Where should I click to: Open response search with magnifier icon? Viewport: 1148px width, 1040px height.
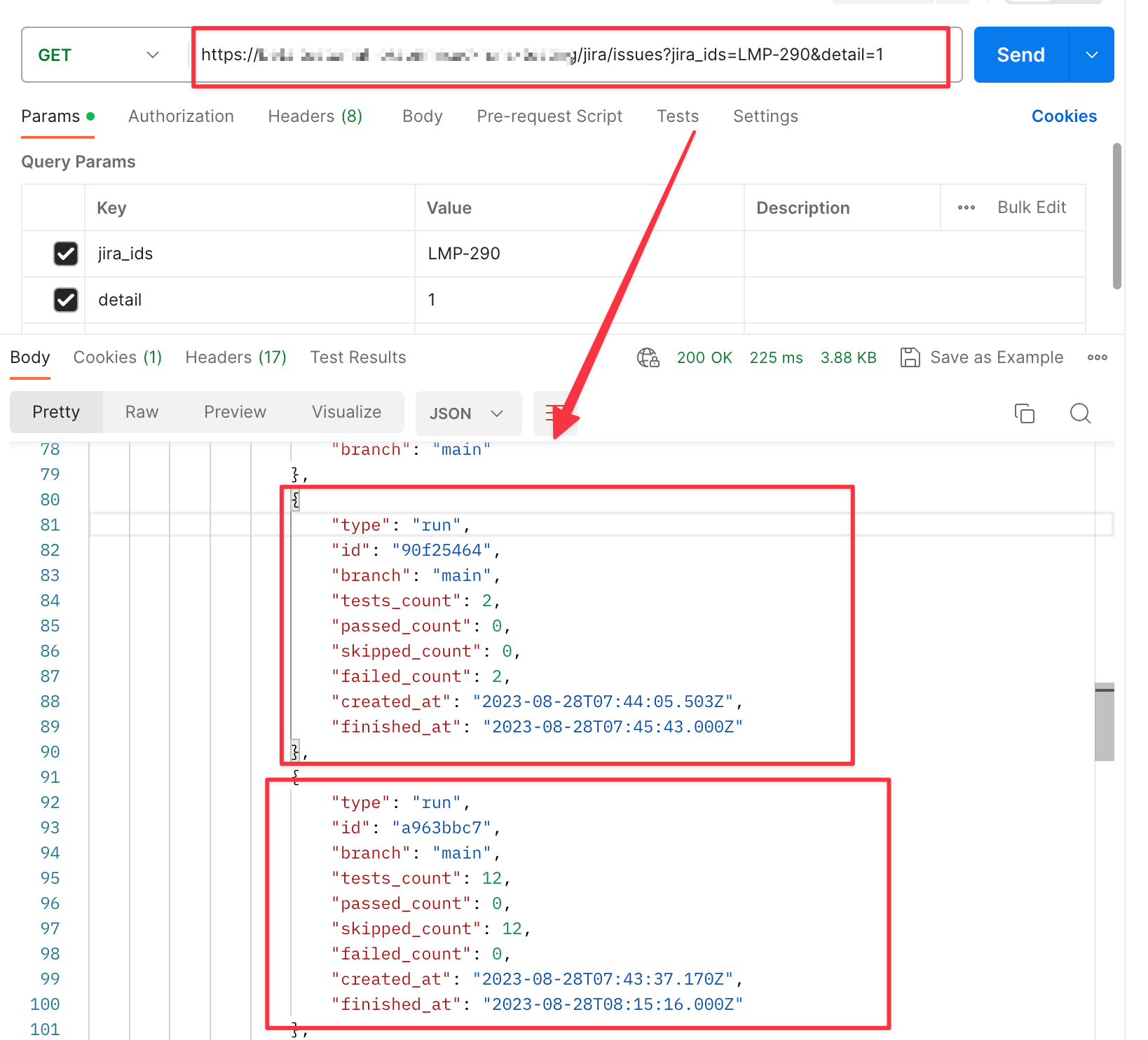(x=1080, y=413)
